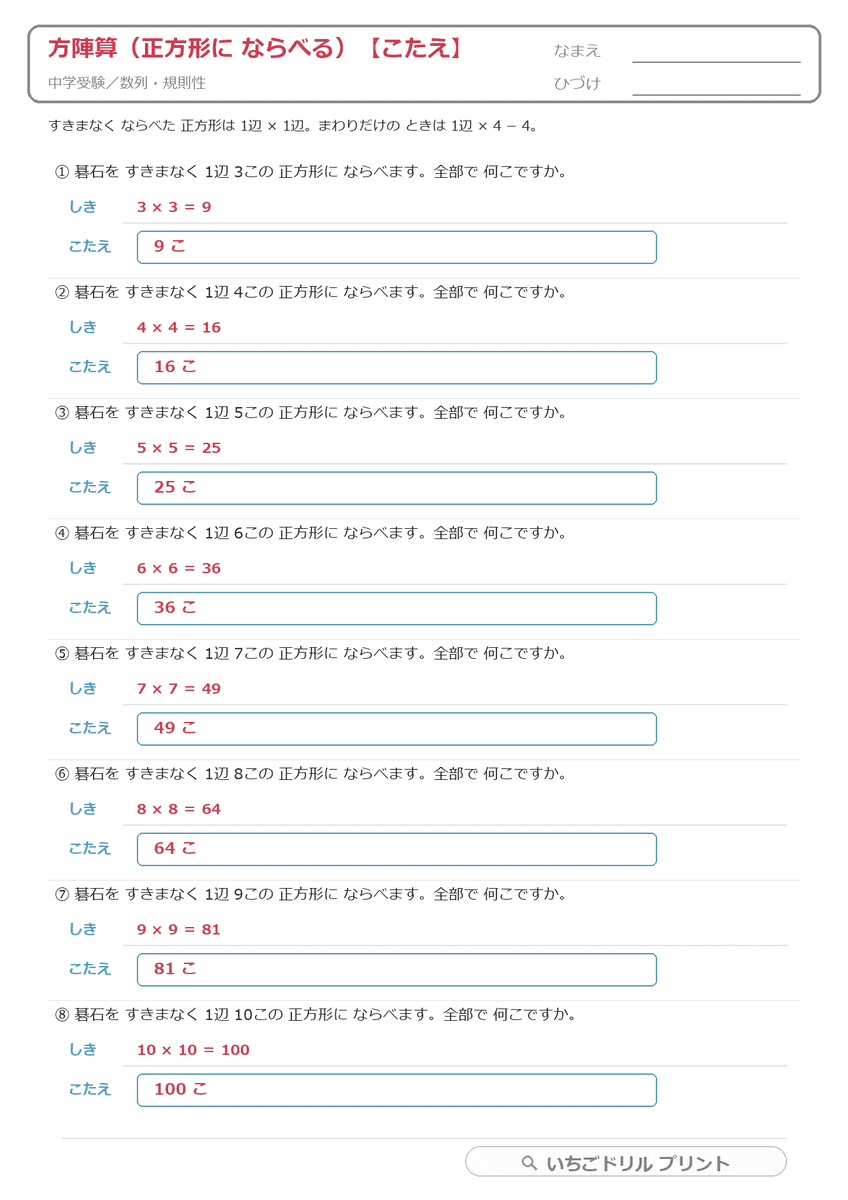Screen dimensions: 848x1200
Task: Click the answer box showing 49 こ
Action: pos(397,729)
